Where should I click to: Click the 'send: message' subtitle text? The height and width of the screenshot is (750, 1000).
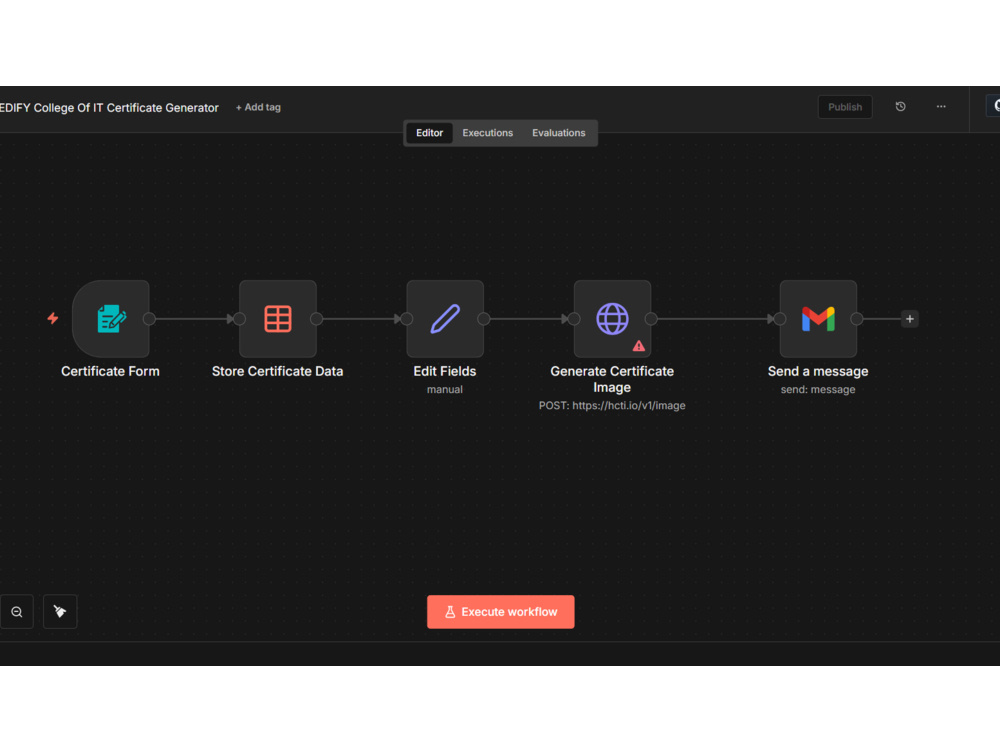tap(818, 389)
